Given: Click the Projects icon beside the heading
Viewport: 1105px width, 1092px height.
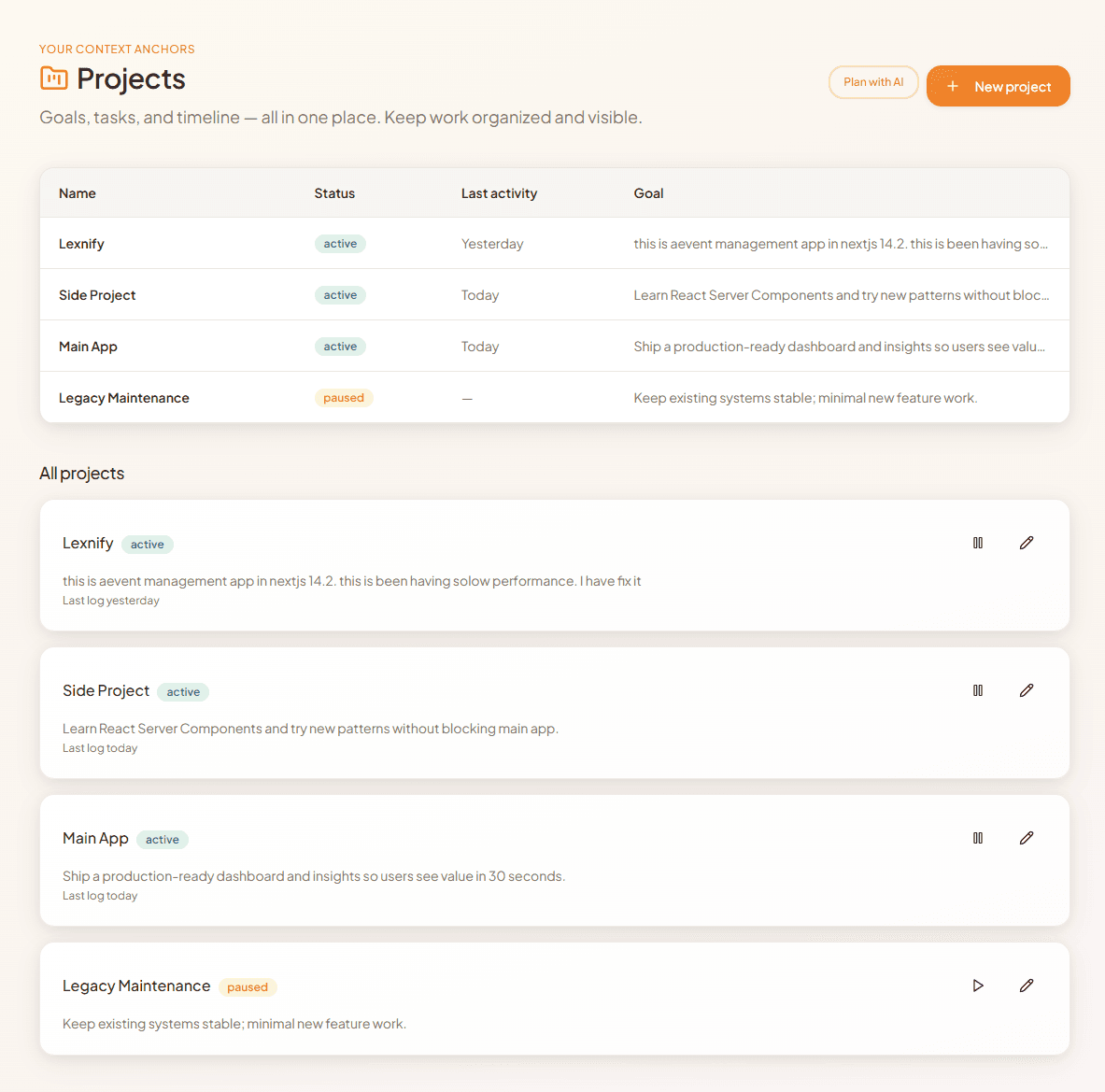Looking at the screenshot, I should point(53,78).
